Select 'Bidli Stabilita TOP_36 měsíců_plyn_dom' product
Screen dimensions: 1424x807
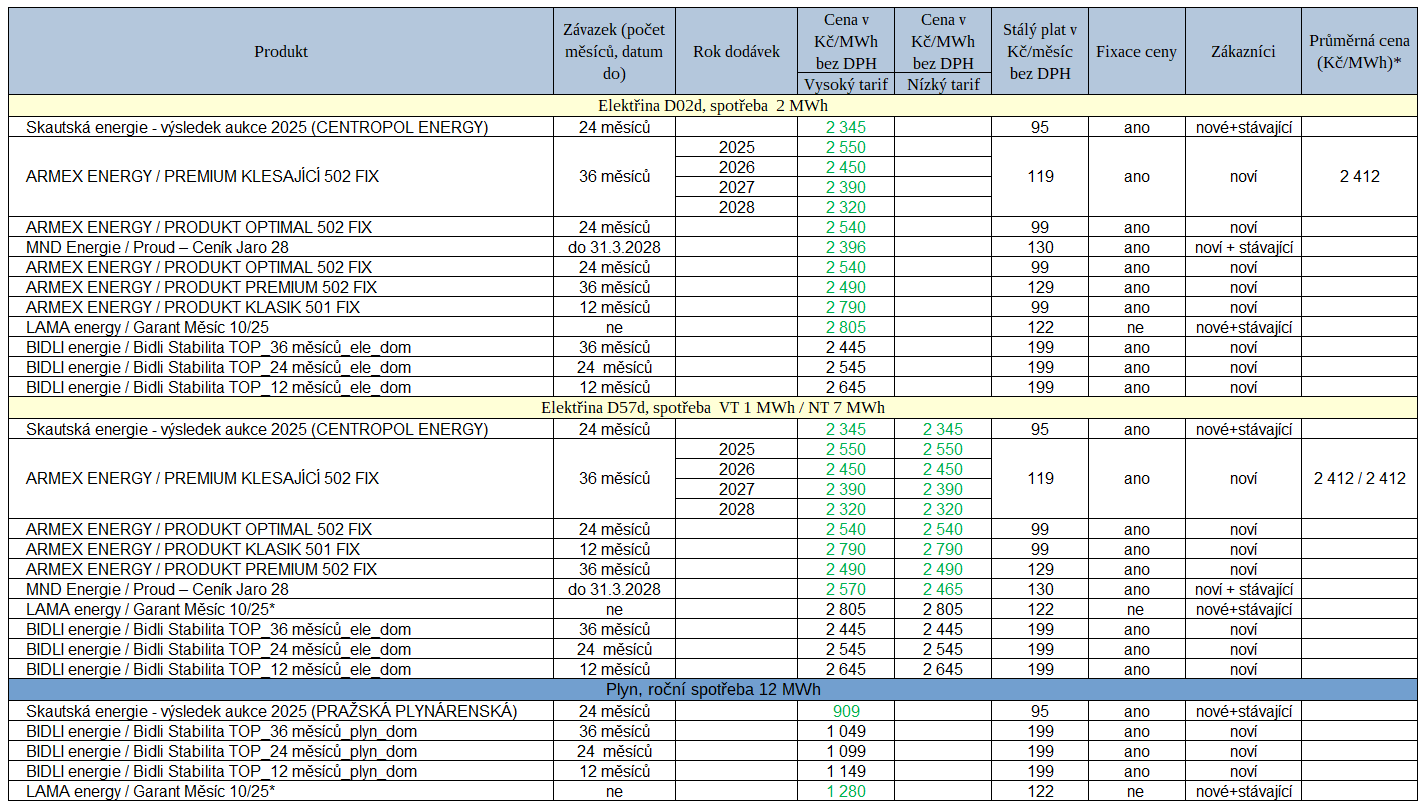coord(222,731)
